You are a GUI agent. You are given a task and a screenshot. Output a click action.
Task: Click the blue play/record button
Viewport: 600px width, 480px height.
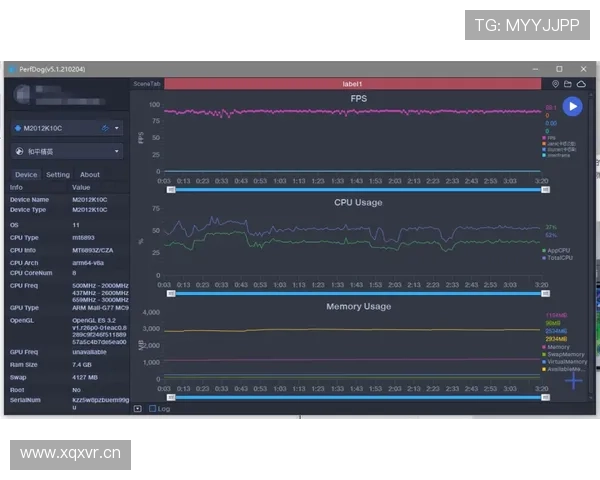[572, 106]
